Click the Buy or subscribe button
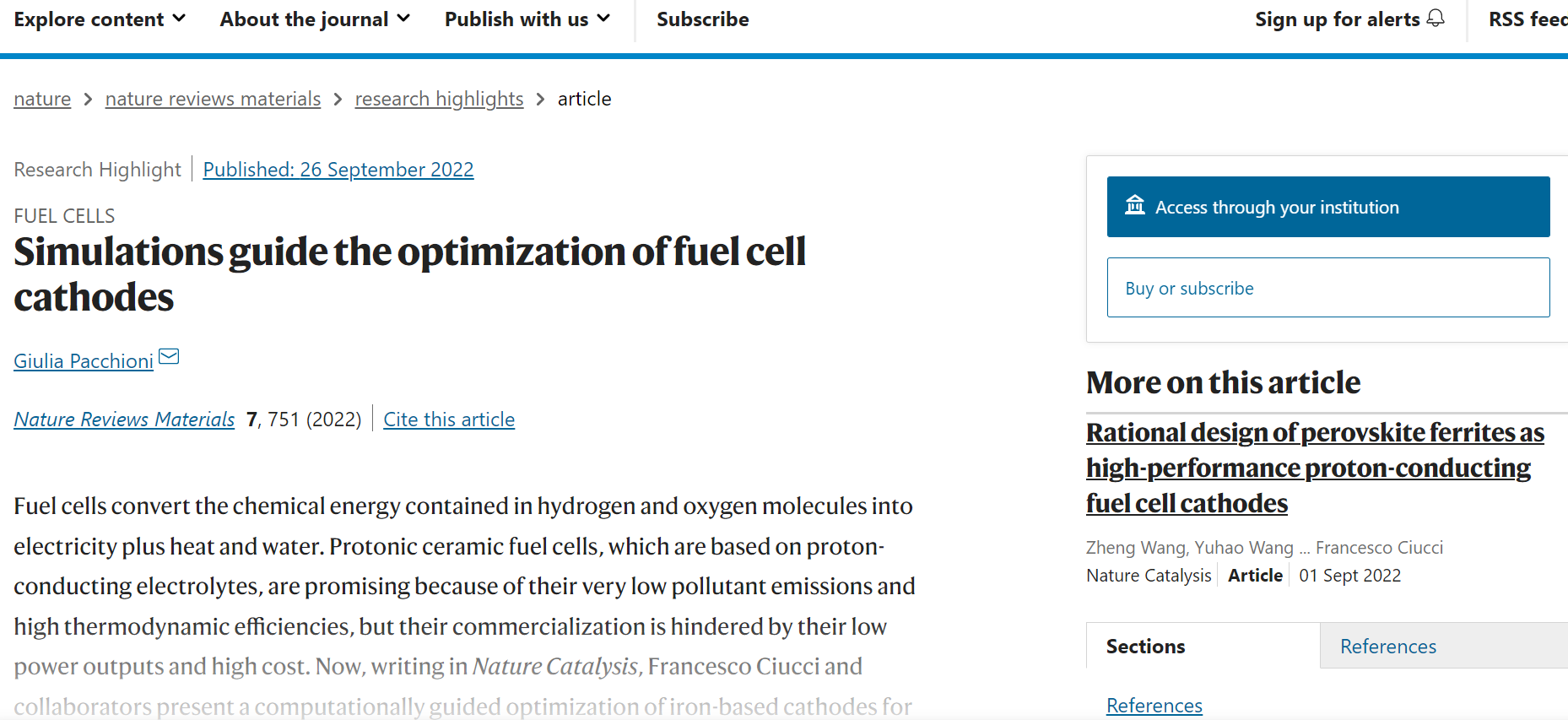The image size is (1568, 720). pos(1328,288)
